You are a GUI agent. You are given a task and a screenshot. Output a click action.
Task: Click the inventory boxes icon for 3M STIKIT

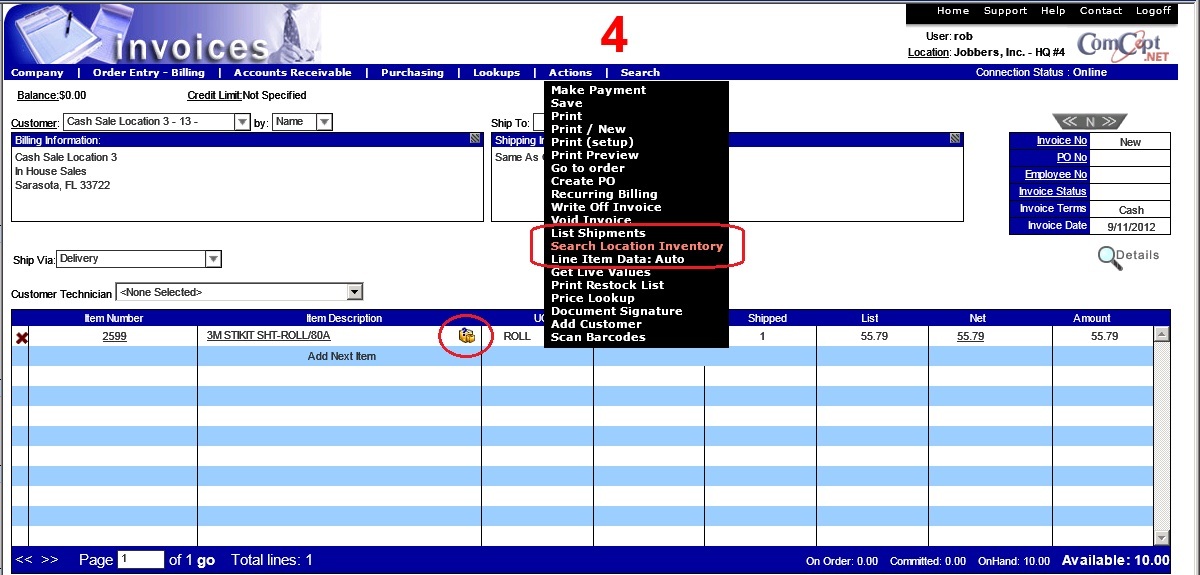click(466, 336)
